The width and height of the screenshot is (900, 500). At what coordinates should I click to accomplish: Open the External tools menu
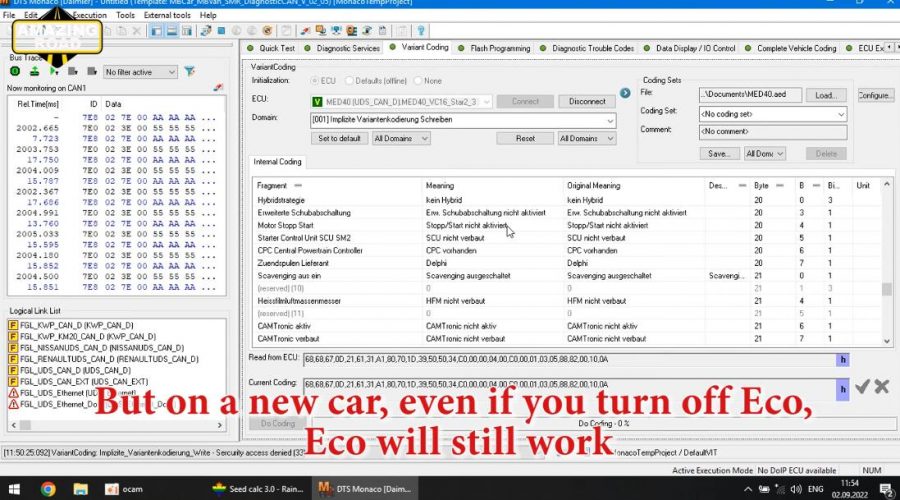(x=168, y=15)
